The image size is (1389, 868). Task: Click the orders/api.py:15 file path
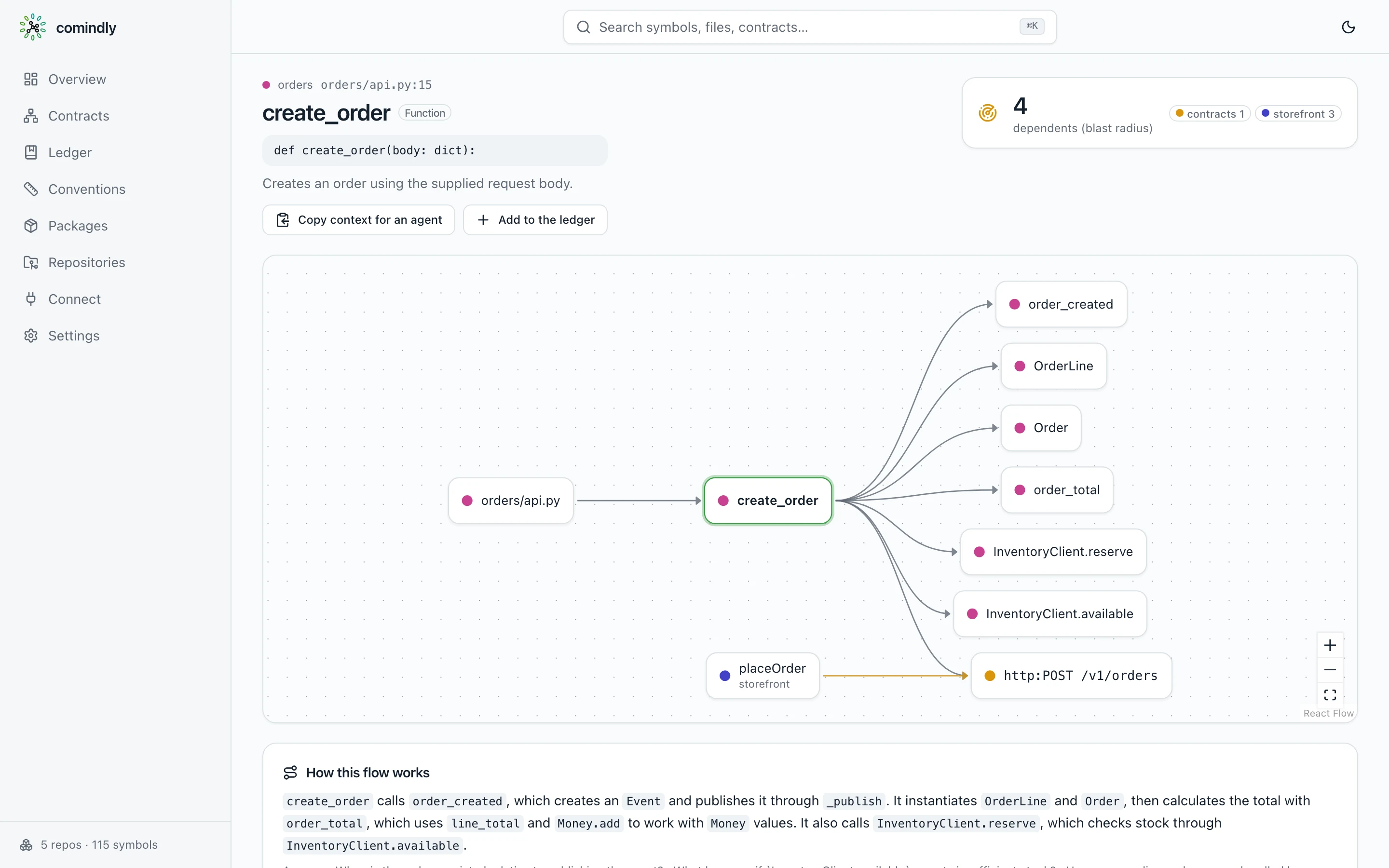[x=377, y=85]
